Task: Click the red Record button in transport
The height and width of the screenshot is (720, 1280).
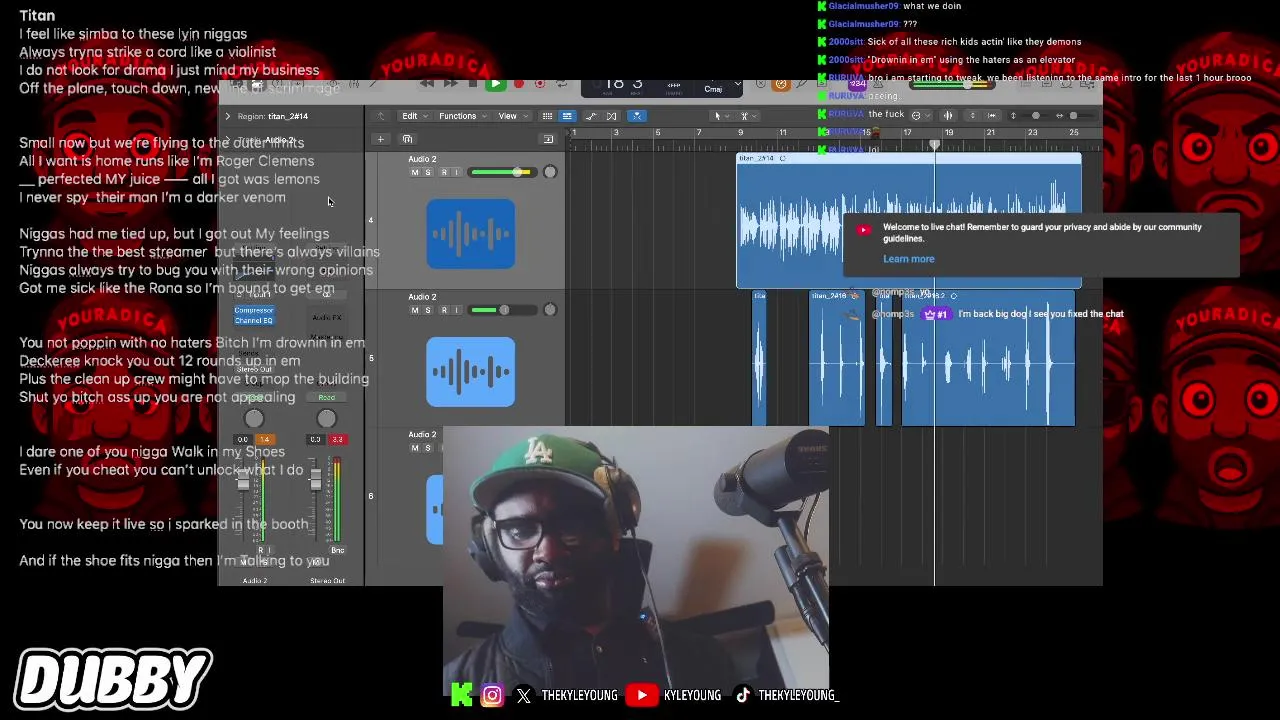Action: [x=518, y=84]
